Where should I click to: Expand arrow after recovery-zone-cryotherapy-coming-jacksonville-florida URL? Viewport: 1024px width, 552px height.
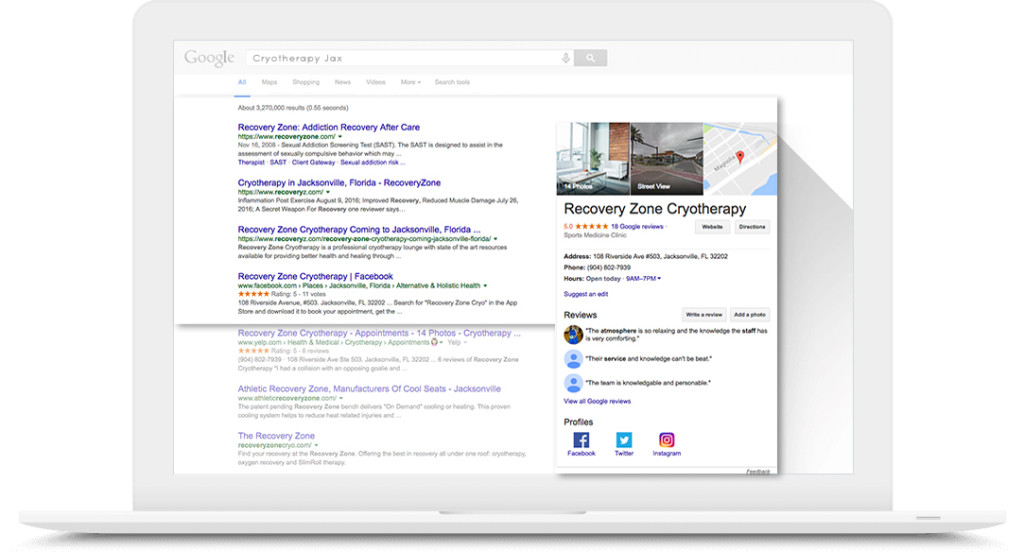[x=495, y=239]
